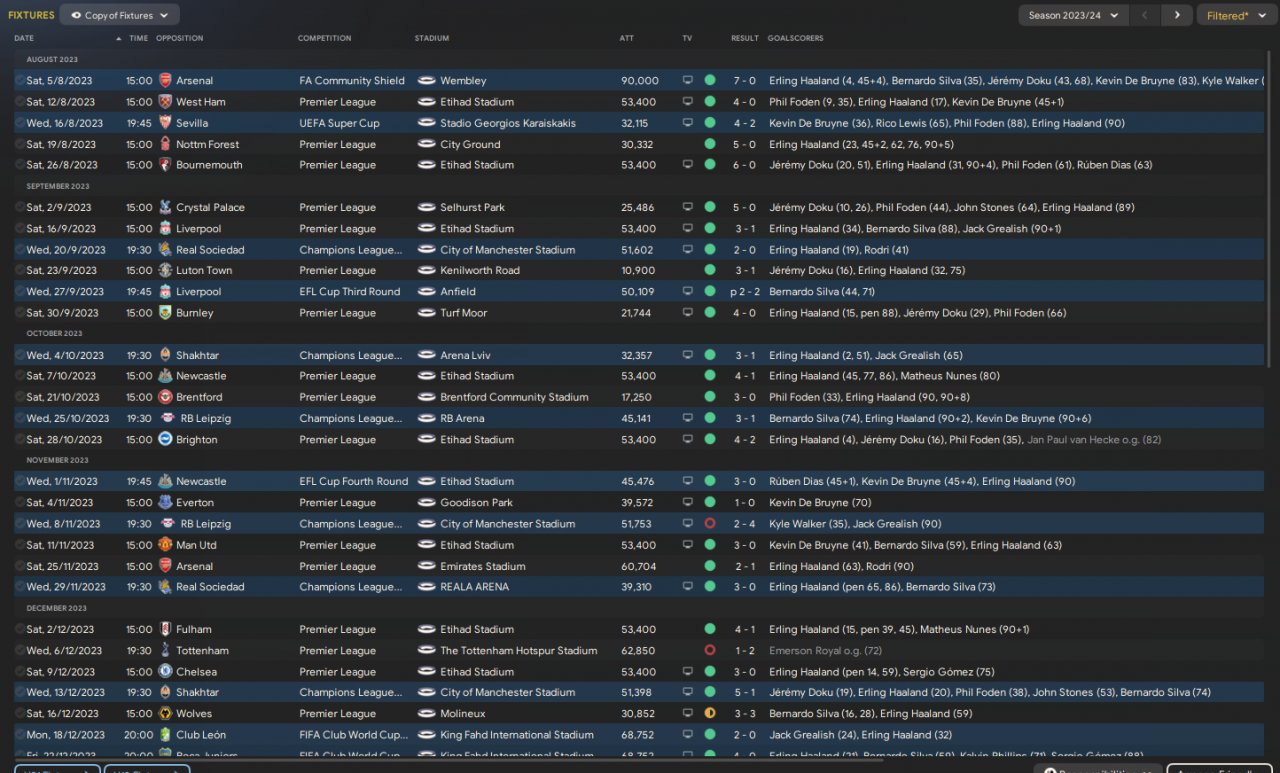Click the Sevilla opposition name
1280x773 pixels.
[x=192, y=123]
